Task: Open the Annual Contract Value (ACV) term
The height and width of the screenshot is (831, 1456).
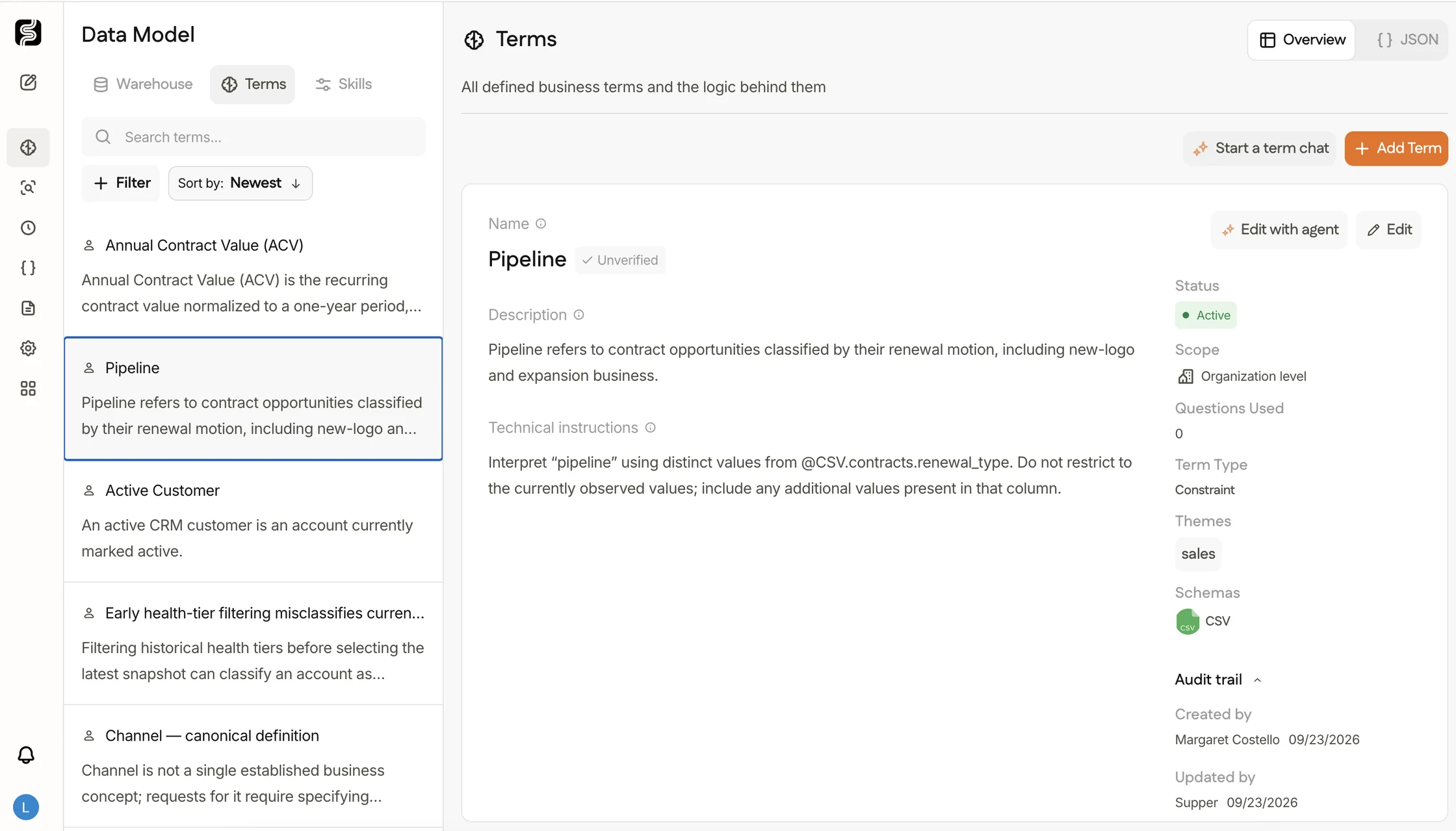Action: click(253, 275)
